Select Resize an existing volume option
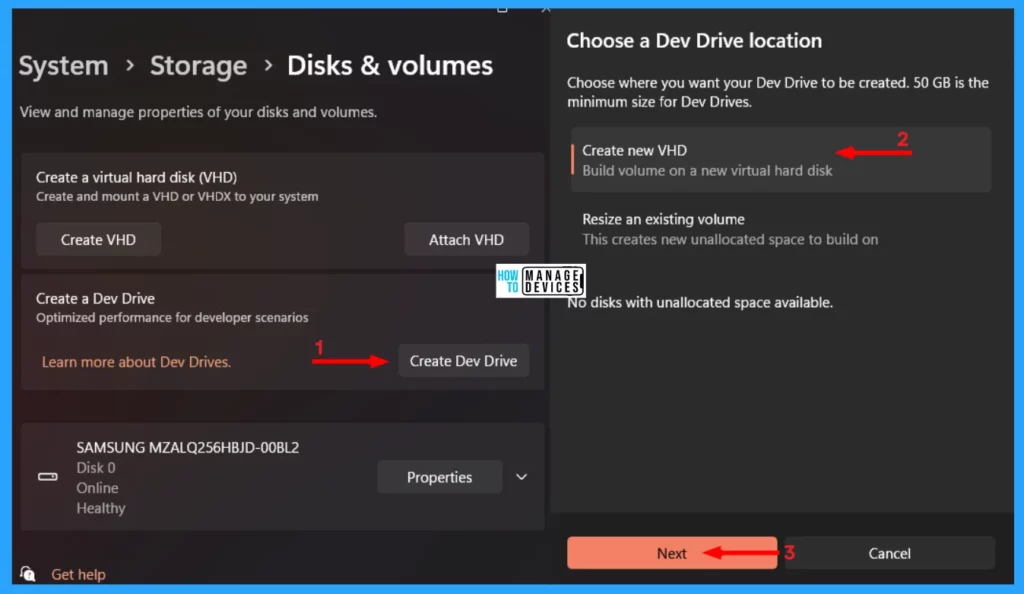 pos(781,229)
